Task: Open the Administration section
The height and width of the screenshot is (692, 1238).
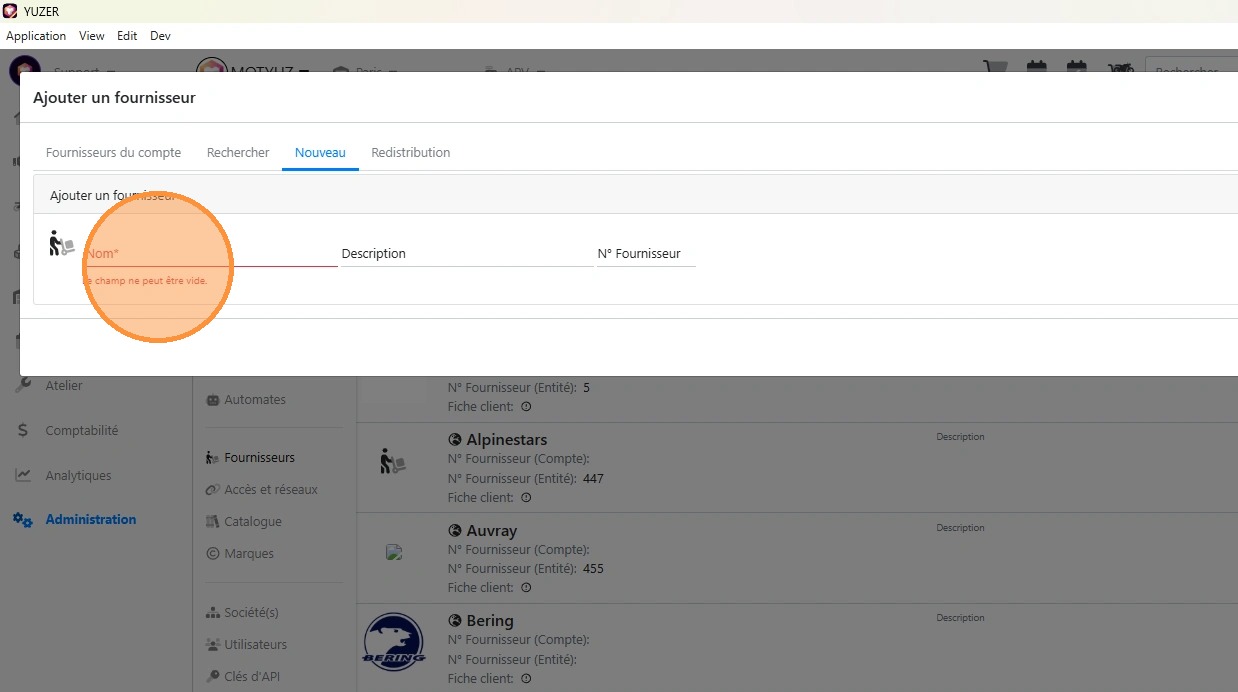Action: click(x=91, y=520)
